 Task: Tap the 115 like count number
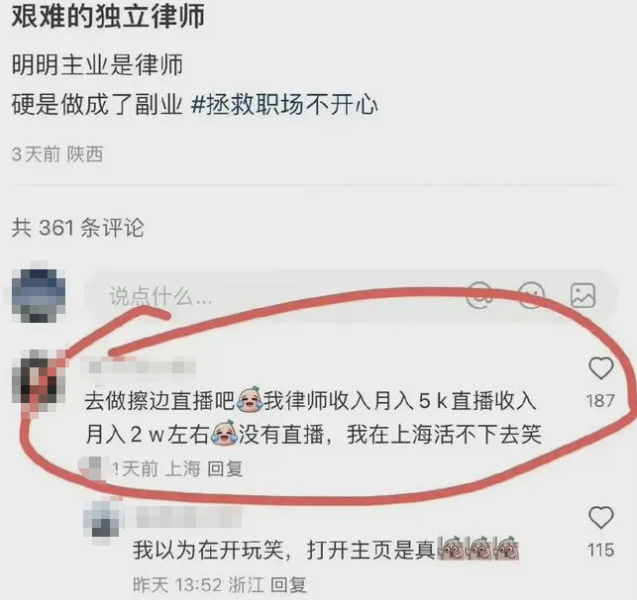pyautogui.click(x=601, y=550)
